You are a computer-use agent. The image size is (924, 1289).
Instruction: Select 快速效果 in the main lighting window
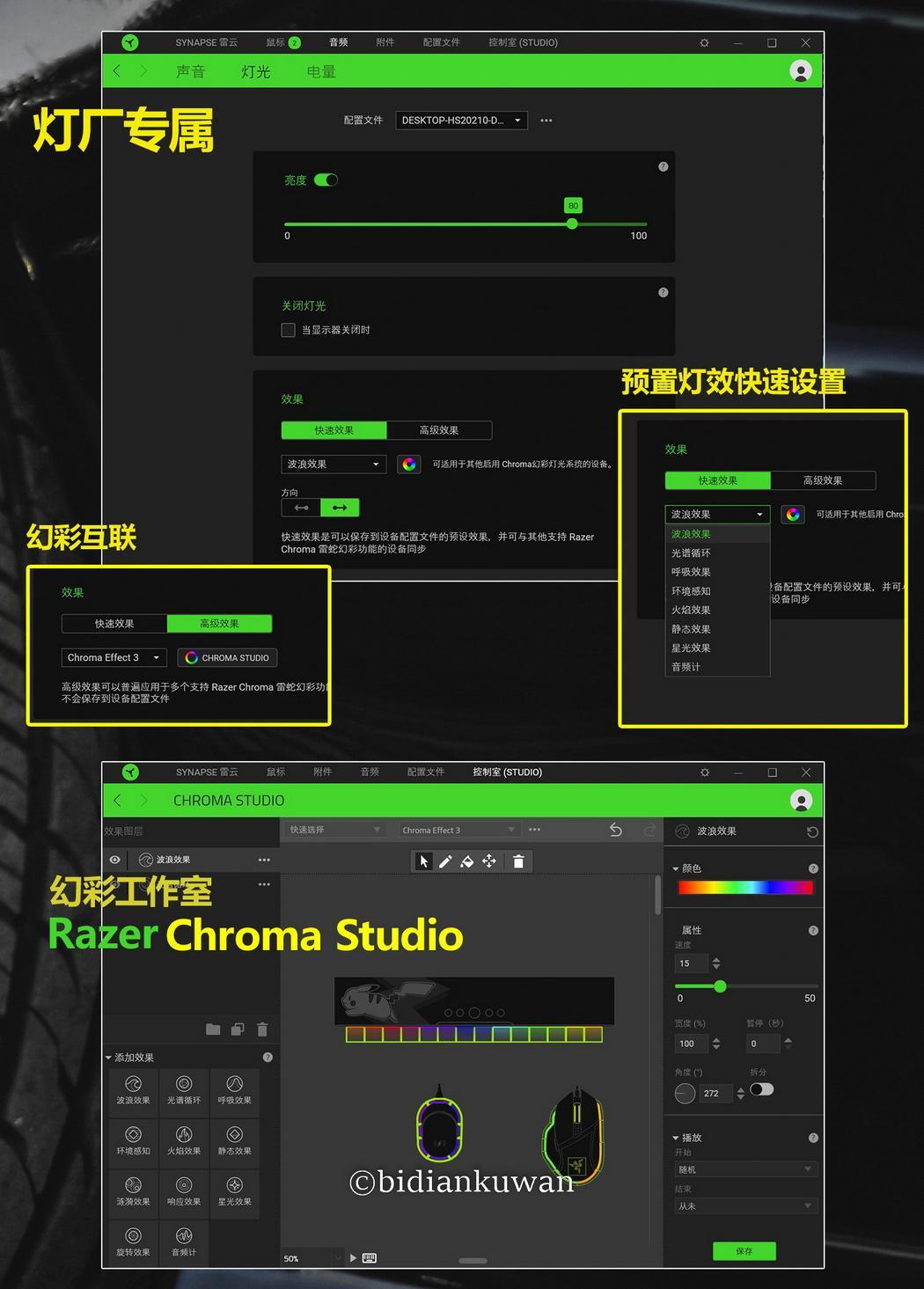point(334,430)
